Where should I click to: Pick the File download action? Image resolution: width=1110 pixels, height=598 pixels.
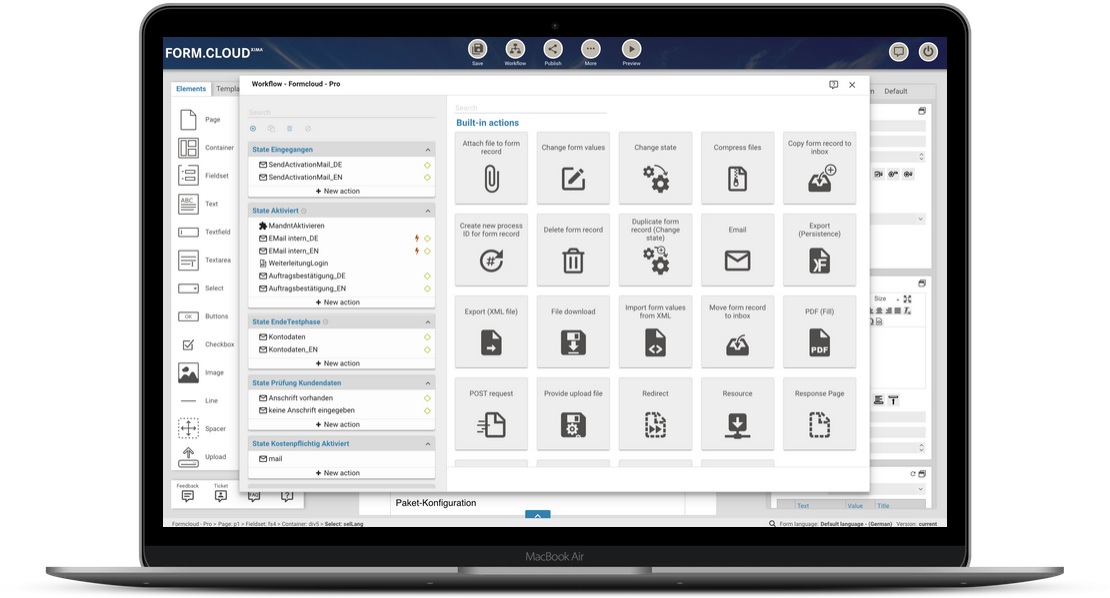573,332
